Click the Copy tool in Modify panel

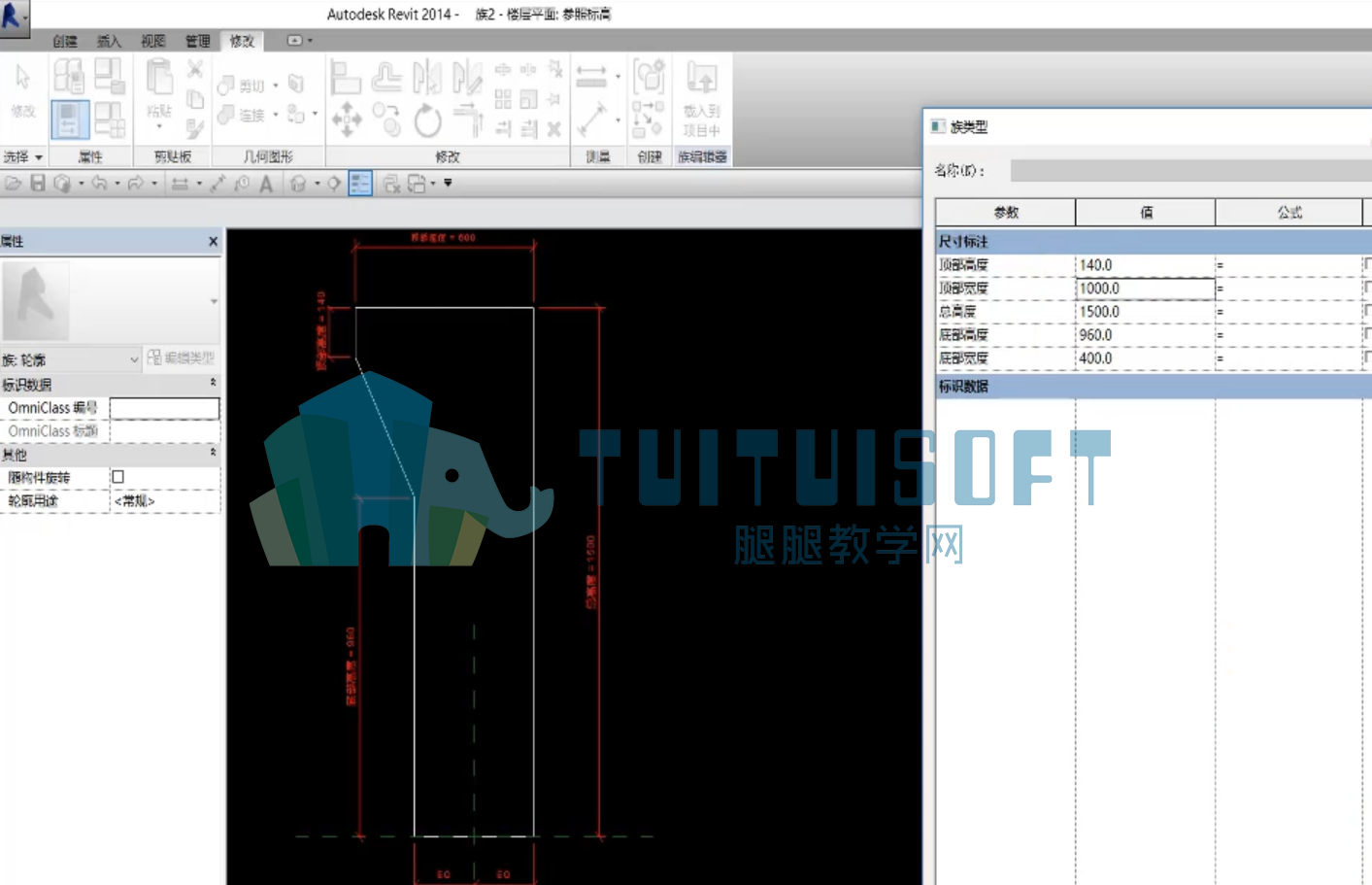pyautogui.click(x=386, y=119)
